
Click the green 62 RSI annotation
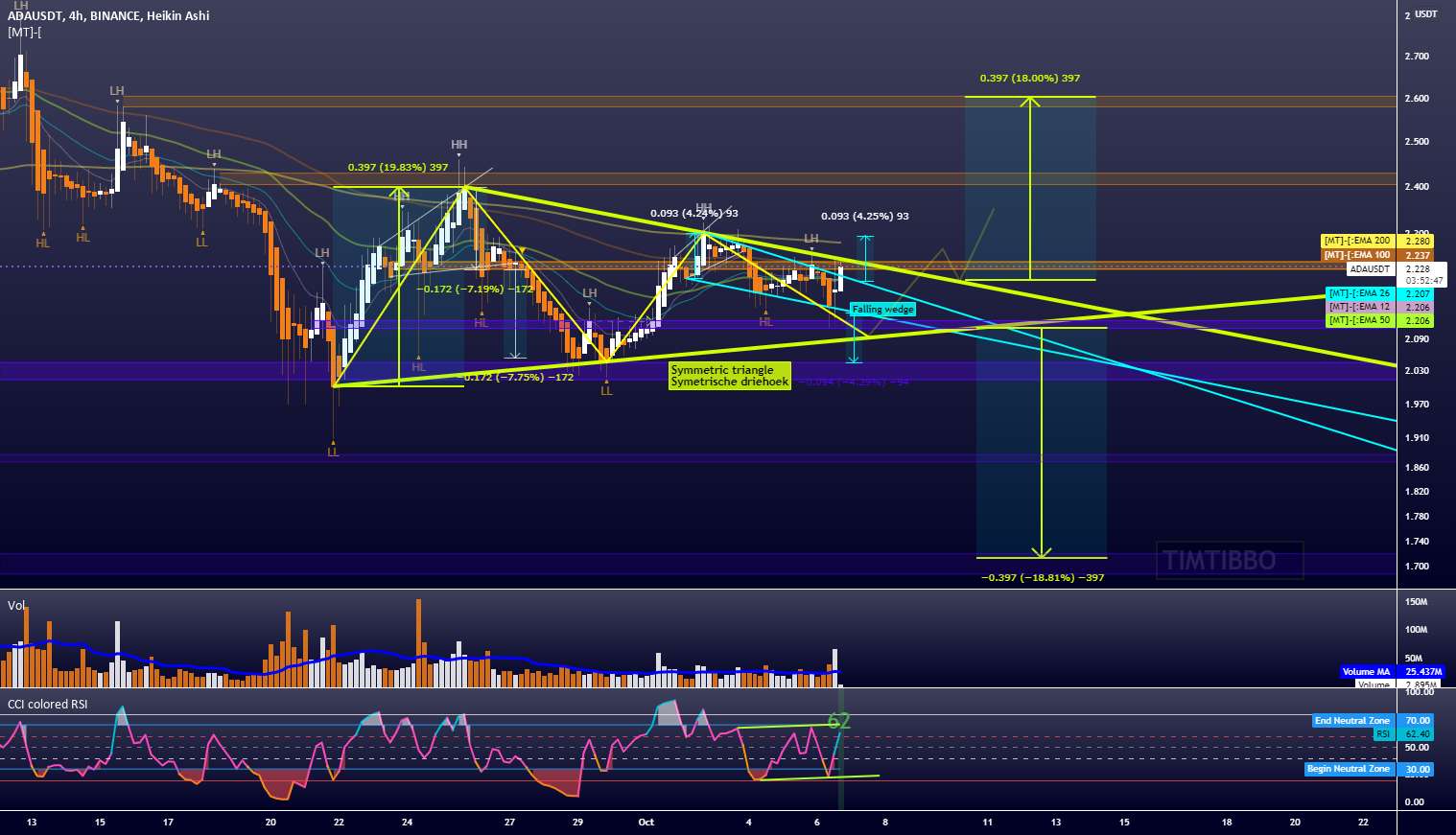(838, 721)
